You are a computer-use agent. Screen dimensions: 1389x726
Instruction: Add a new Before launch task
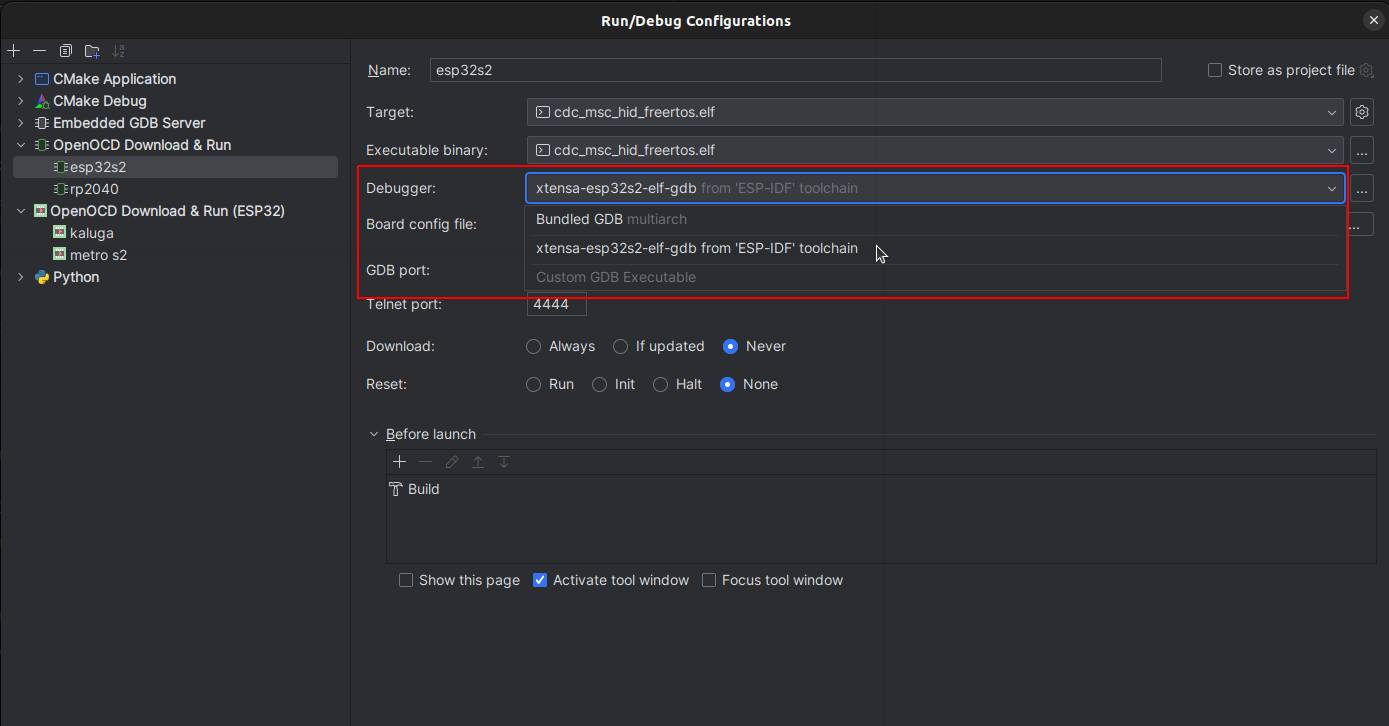pos(400,461)
